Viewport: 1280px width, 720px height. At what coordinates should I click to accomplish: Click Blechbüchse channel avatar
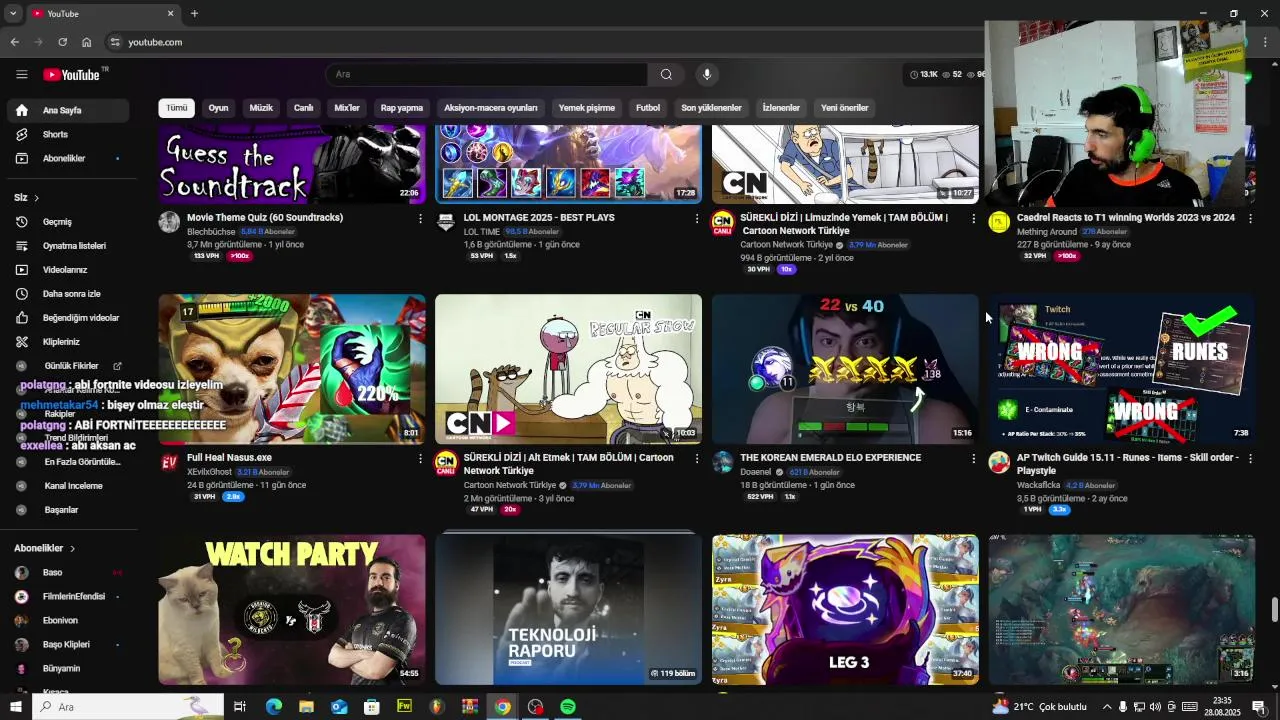click(169, 222)
